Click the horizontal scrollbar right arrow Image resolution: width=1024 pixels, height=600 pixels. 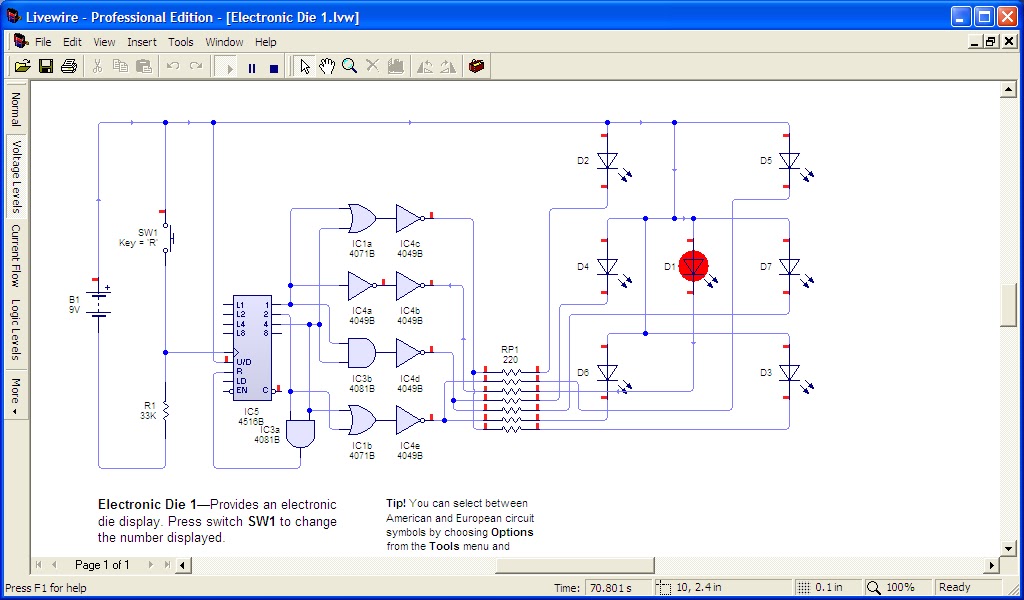(x=992, y=565)
